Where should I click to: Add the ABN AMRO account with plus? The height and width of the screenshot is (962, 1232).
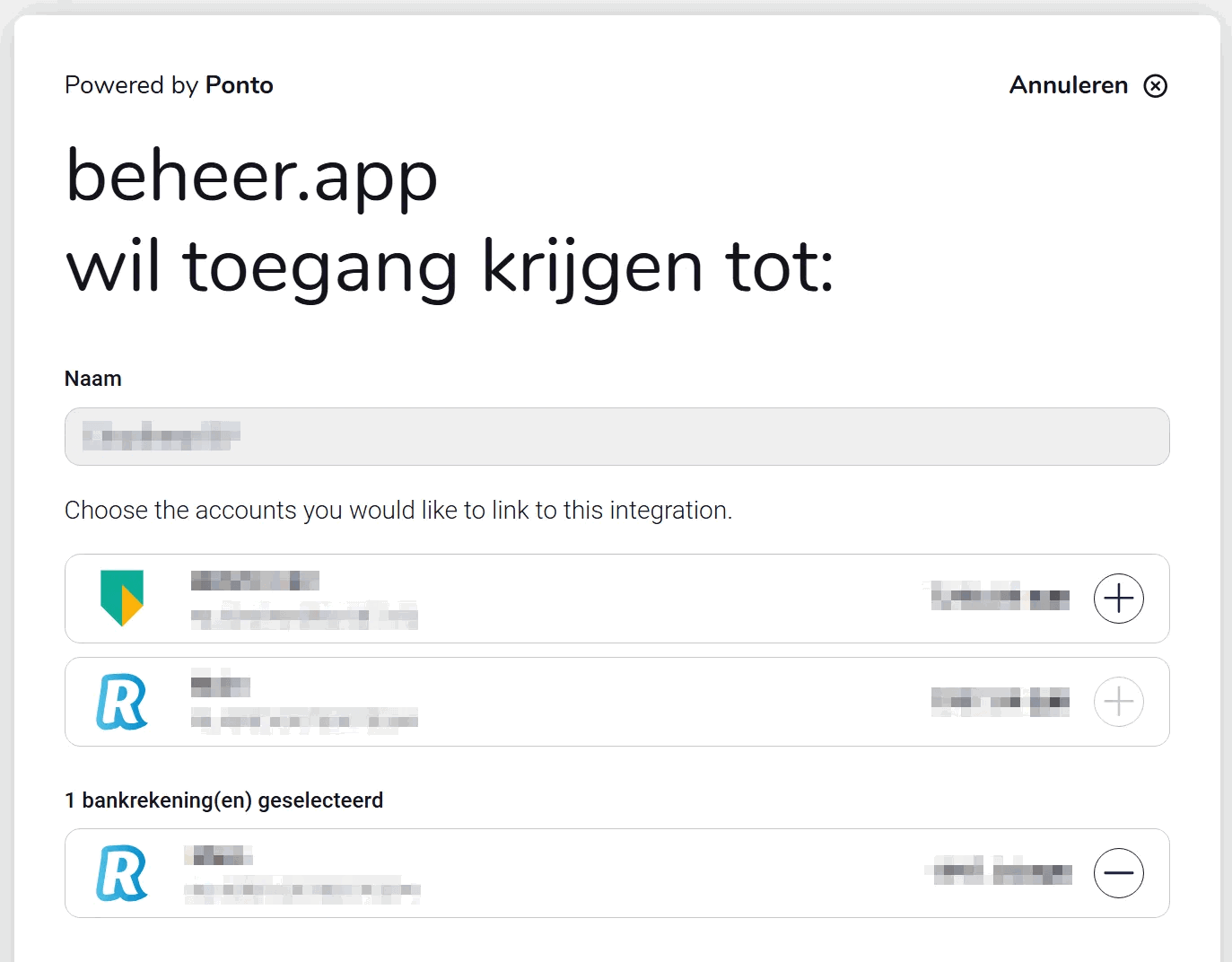coord(1118,599)
